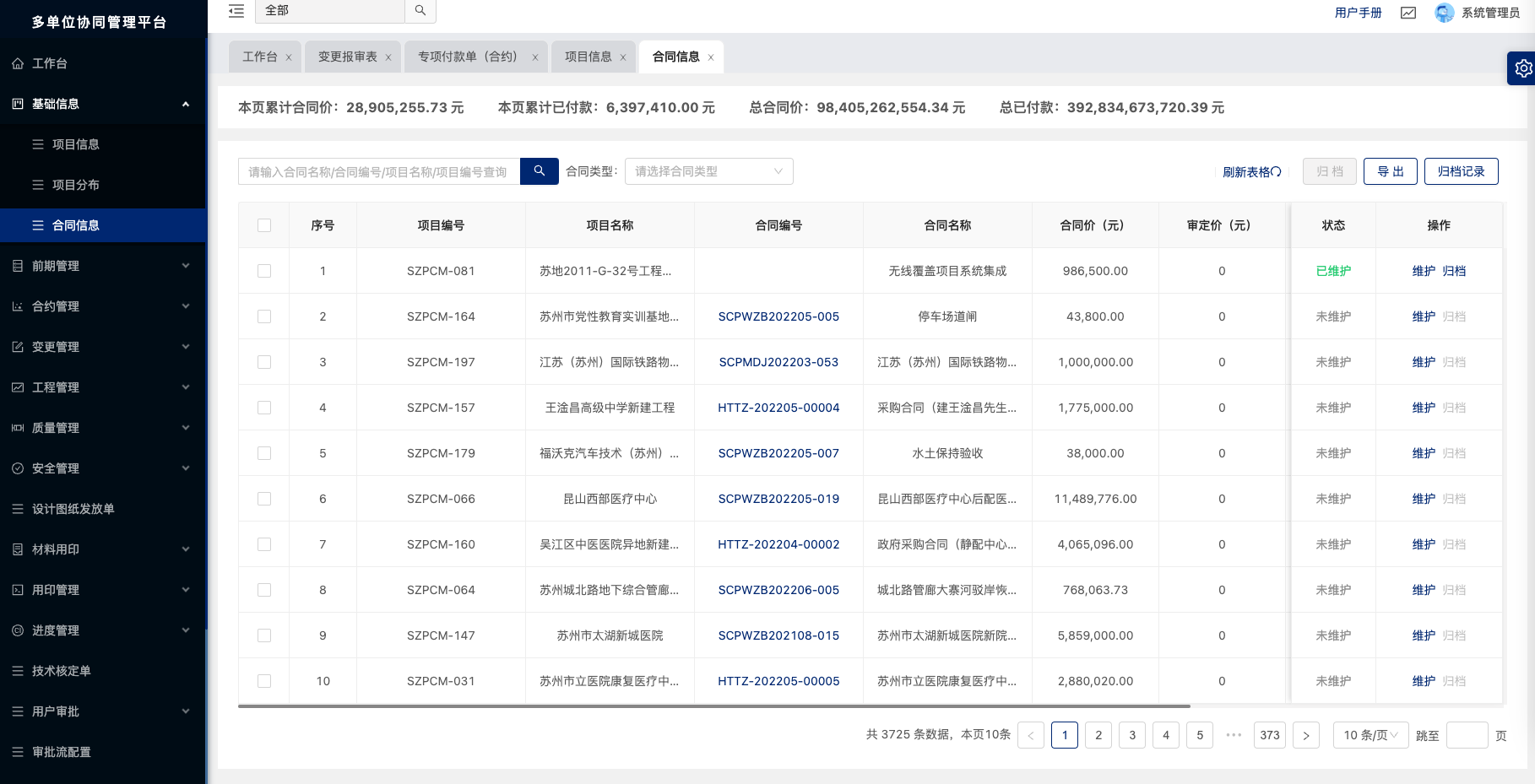Image resolution: width=1535 pixels, height=784 pixels.
Task: Close the 项目信息 tab
Action: pos(623,57)
